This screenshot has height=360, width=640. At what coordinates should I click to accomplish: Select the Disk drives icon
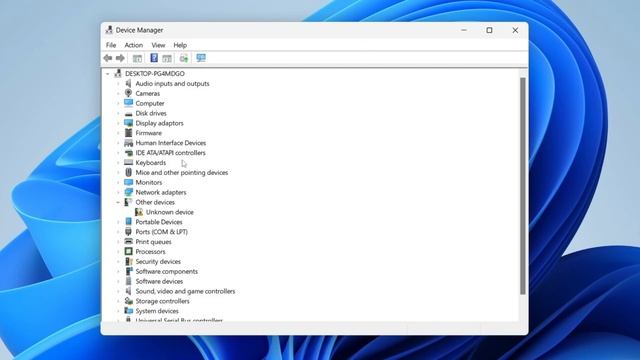tap(128, 113)
